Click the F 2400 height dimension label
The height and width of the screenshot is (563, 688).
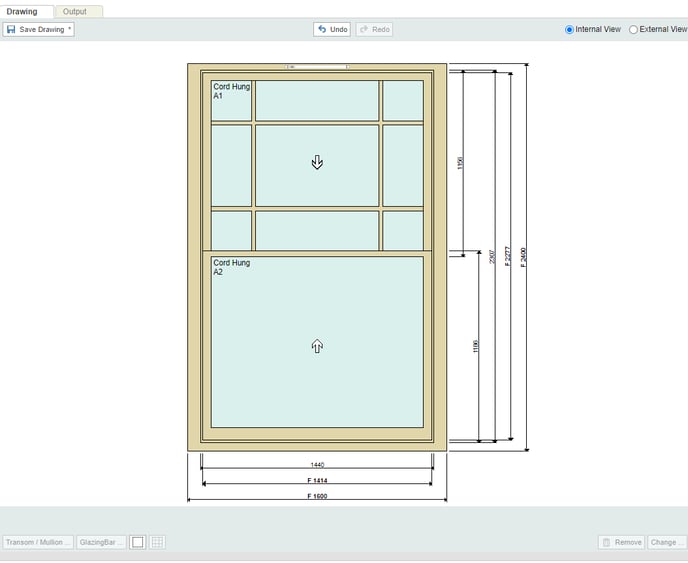pyautogui.click(x=524, y=256)
